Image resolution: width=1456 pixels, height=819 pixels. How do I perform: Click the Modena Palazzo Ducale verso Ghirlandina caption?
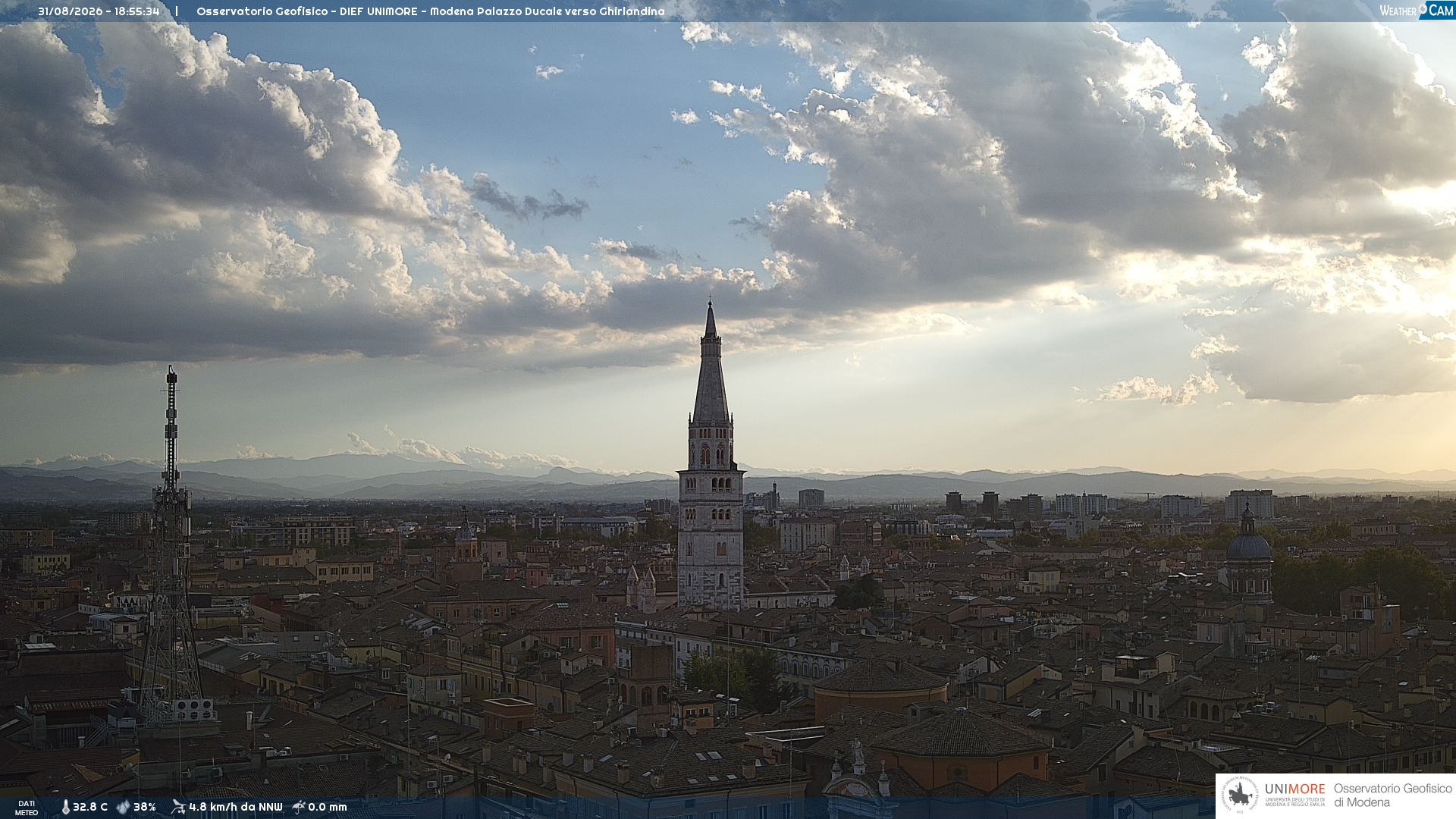[x=548, y=11]
